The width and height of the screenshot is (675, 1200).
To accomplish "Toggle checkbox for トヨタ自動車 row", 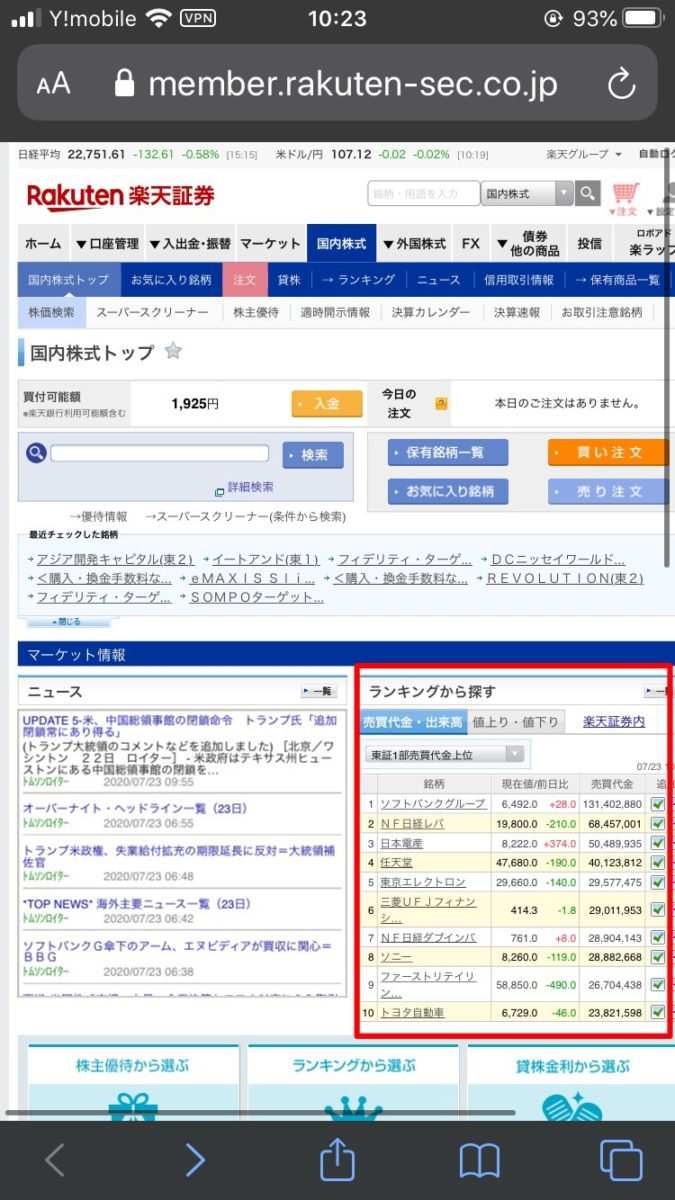I will click(658, 1013).
